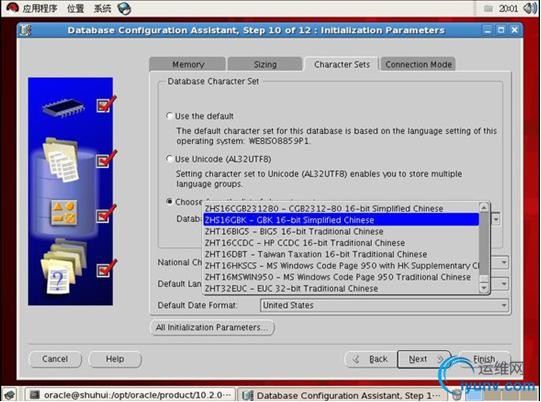Screen dimensions: 541x402
Task: Open the Connection Mode tab
Action: 418,65
